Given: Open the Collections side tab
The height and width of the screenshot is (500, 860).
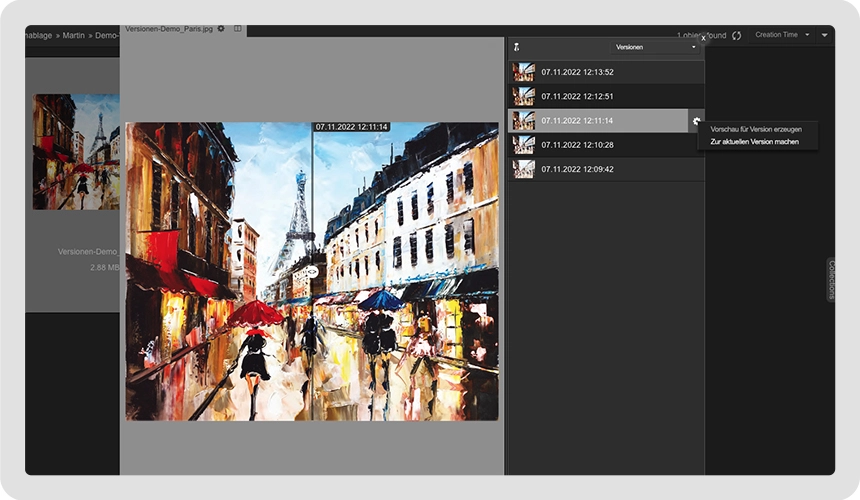Looking at the screenshot, I should pyautogui.click(x=830, y=280).
